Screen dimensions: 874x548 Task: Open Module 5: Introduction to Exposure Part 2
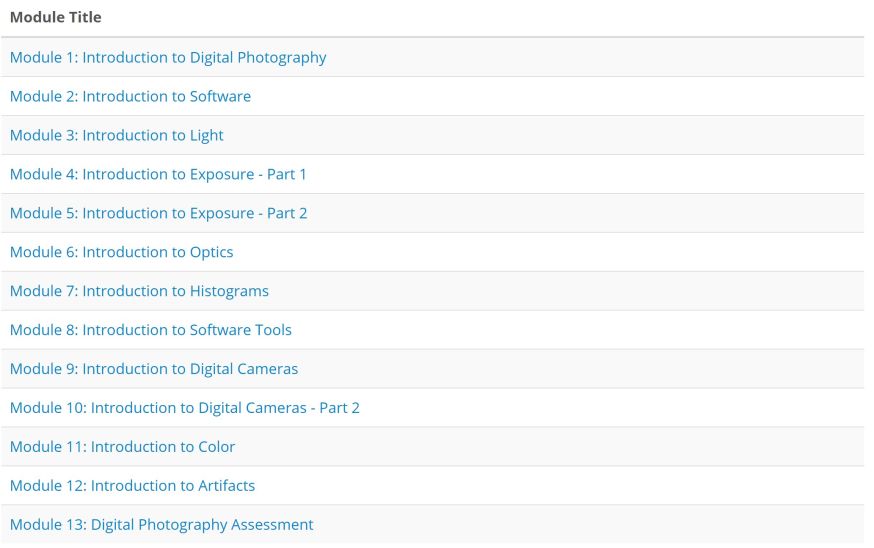(158, 214)
